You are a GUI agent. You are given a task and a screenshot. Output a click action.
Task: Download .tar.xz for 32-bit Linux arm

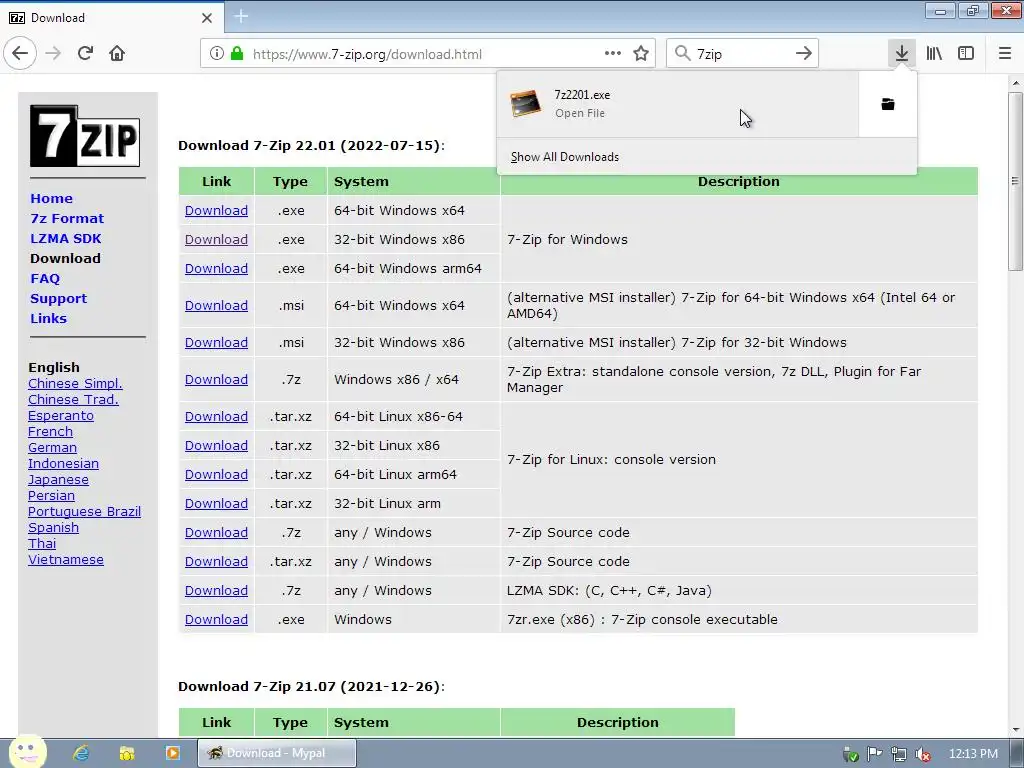point(216,504)
